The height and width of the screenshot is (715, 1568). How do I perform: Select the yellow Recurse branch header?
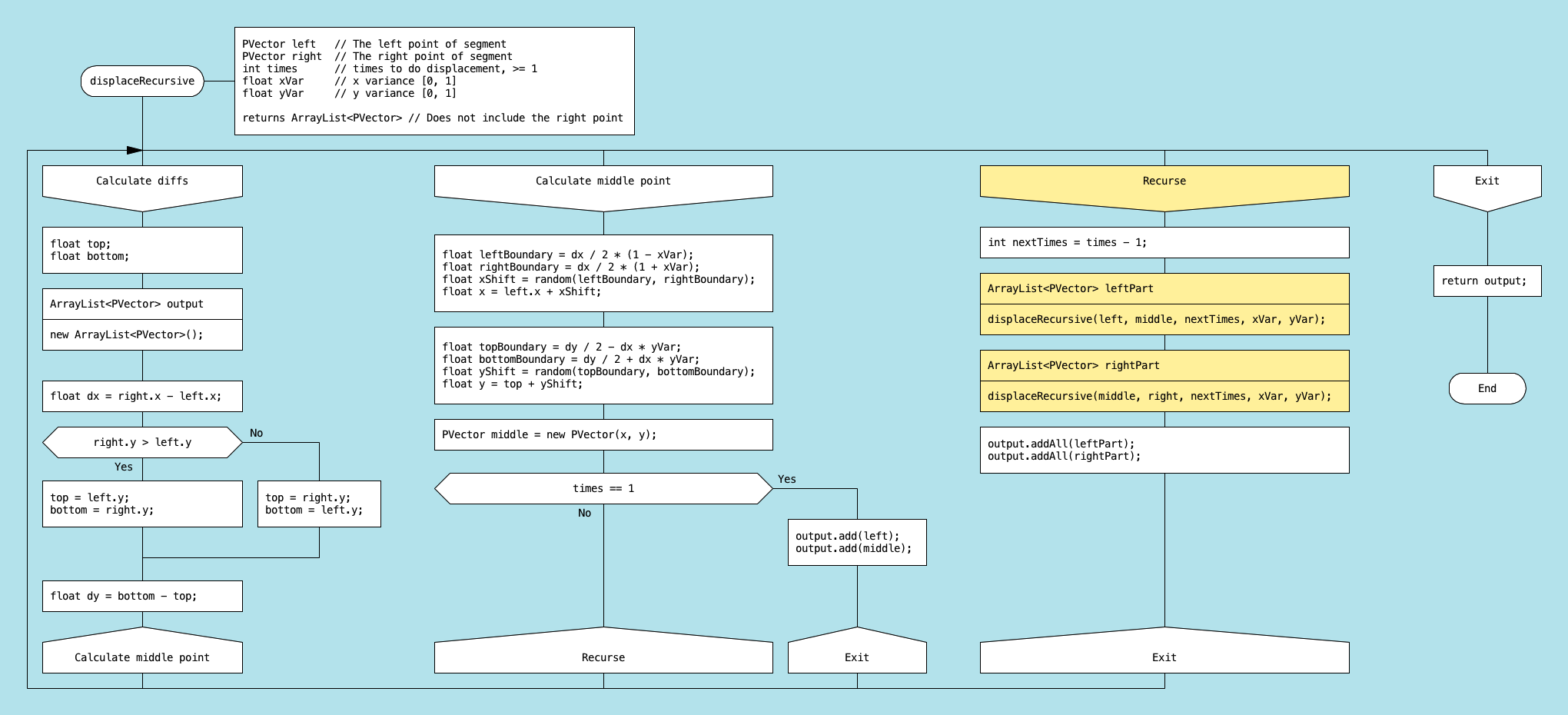[1164, 185]
